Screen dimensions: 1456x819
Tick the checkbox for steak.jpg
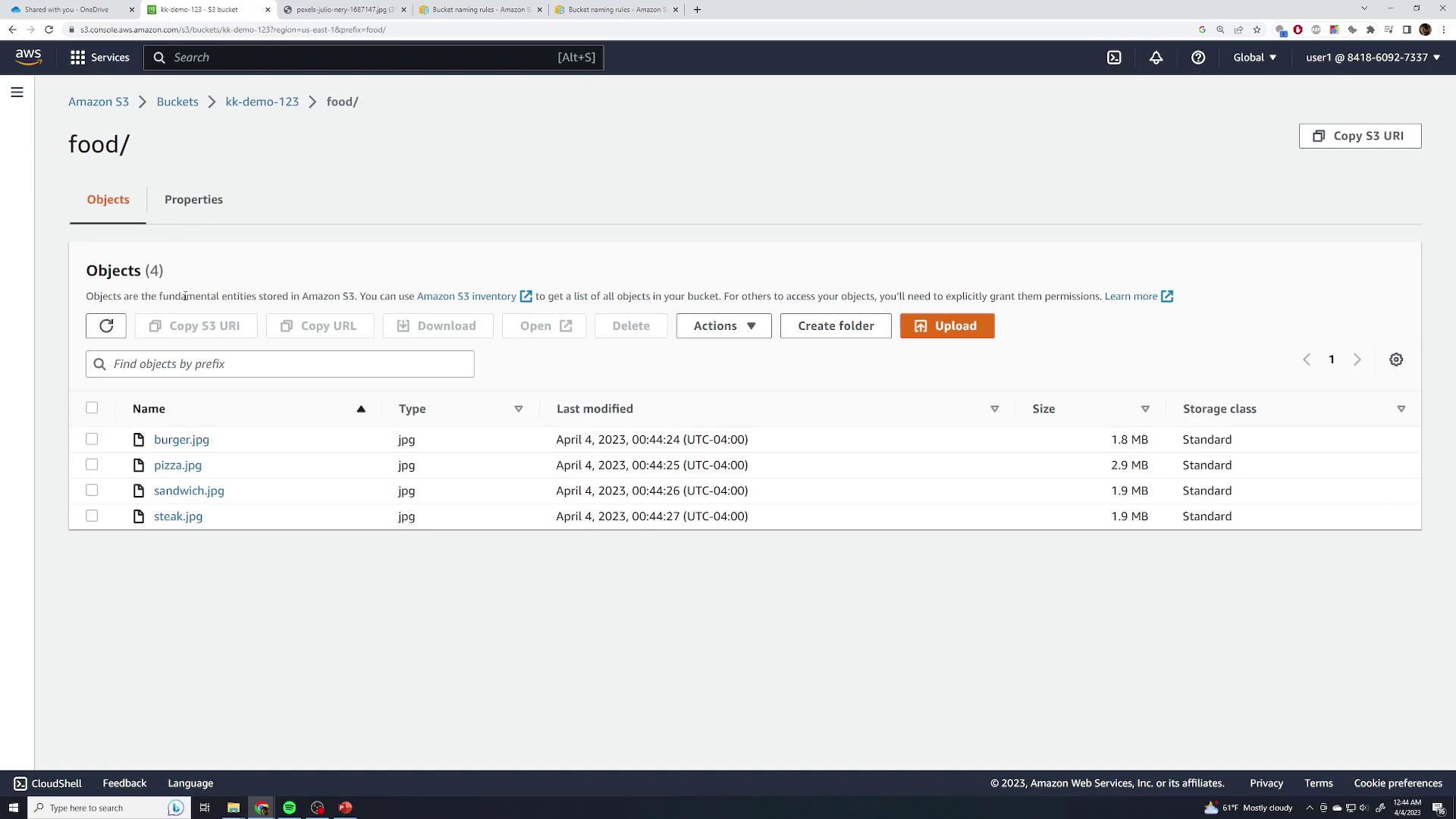tap(92, 516)
